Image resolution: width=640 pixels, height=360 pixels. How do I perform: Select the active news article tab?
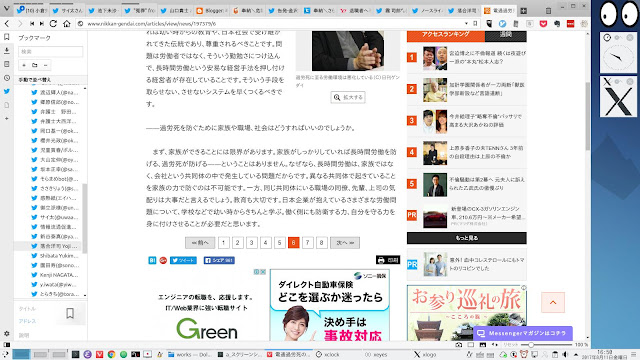[x=499, y=11]
